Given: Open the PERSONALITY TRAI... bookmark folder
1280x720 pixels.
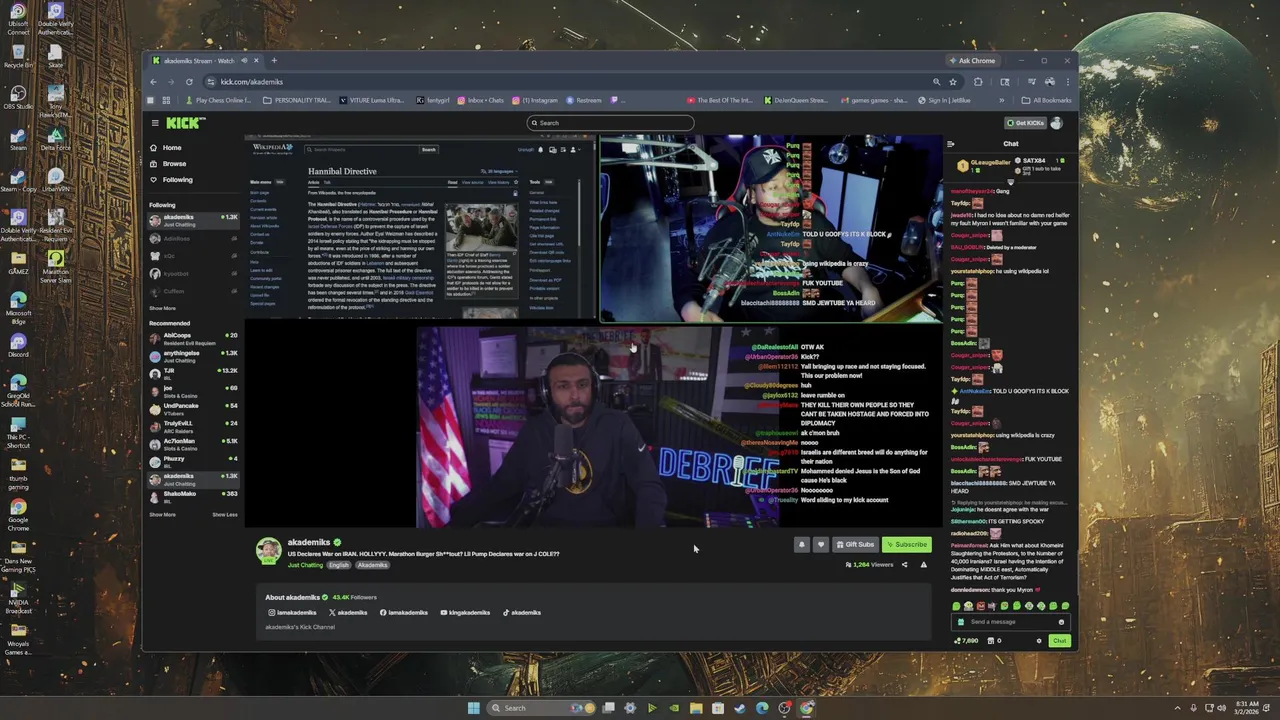Looking at the screenshot, I should coord(296,100).
